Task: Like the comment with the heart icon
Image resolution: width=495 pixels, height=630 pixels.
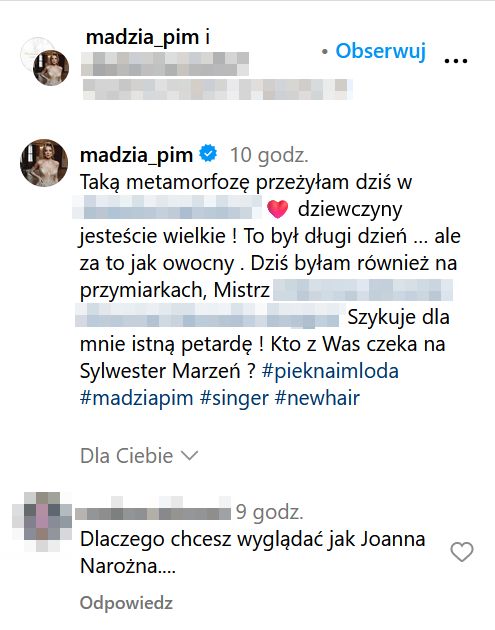Action: [462, 551]
